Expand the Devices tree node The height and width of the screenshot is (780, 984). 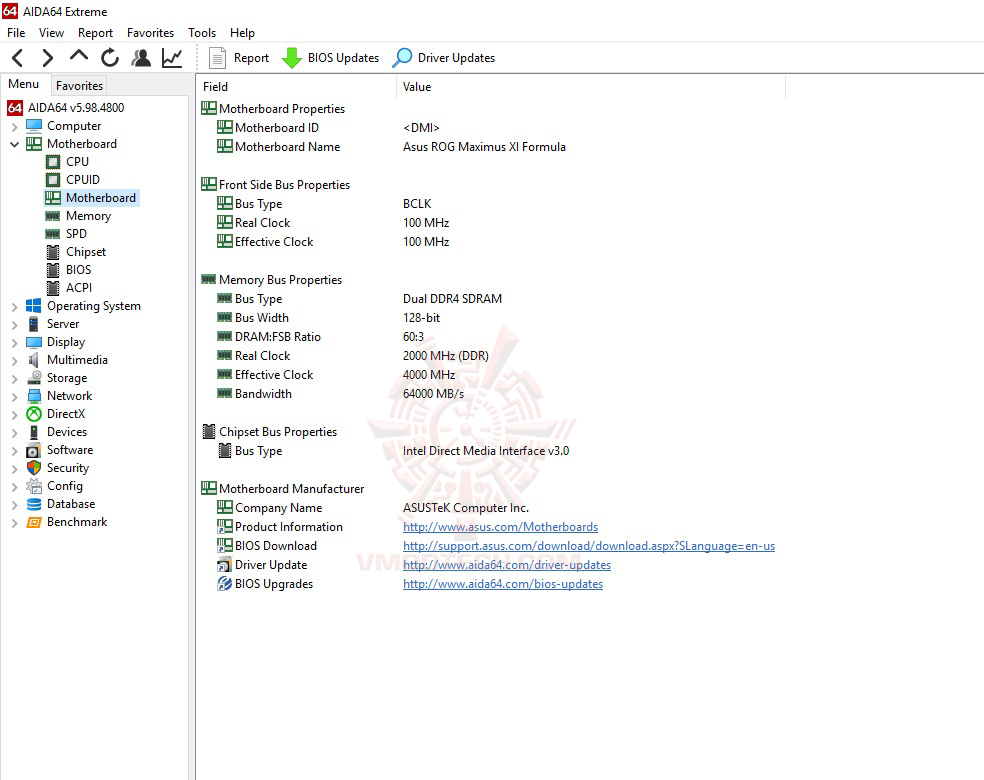coord(14,433)
